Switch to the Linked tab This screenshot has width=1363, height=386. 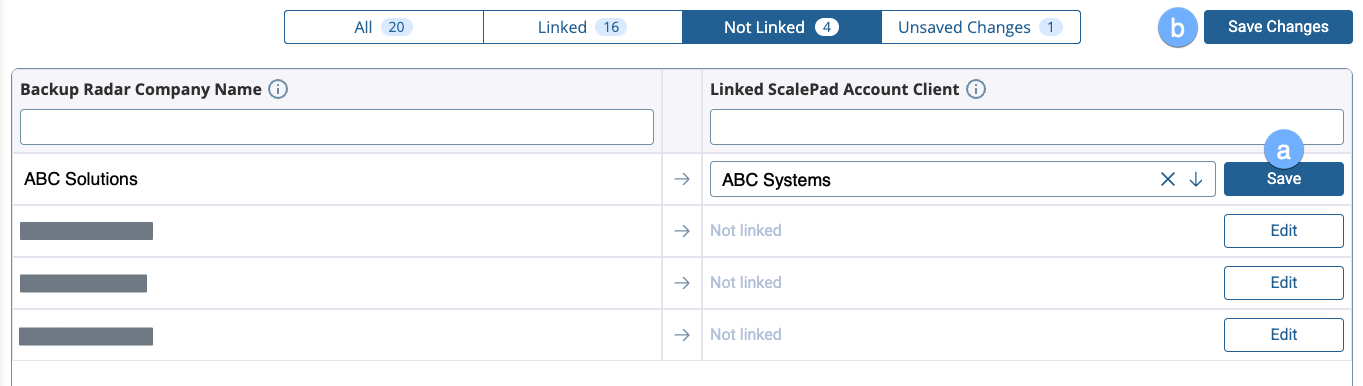583,27
